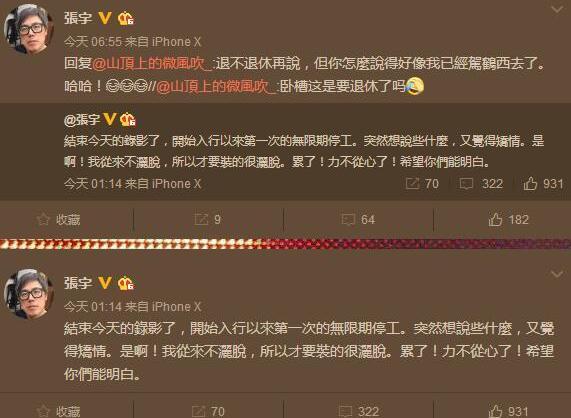Click the second post's 今天 01:14 timestamp
Viewport: 571px width, 418px height.
point(93,307)
